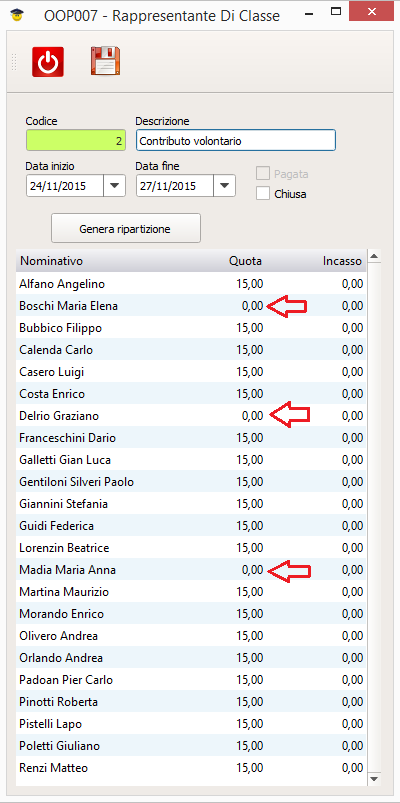Select the Boschi Maria Elena row

click(191, 306)
